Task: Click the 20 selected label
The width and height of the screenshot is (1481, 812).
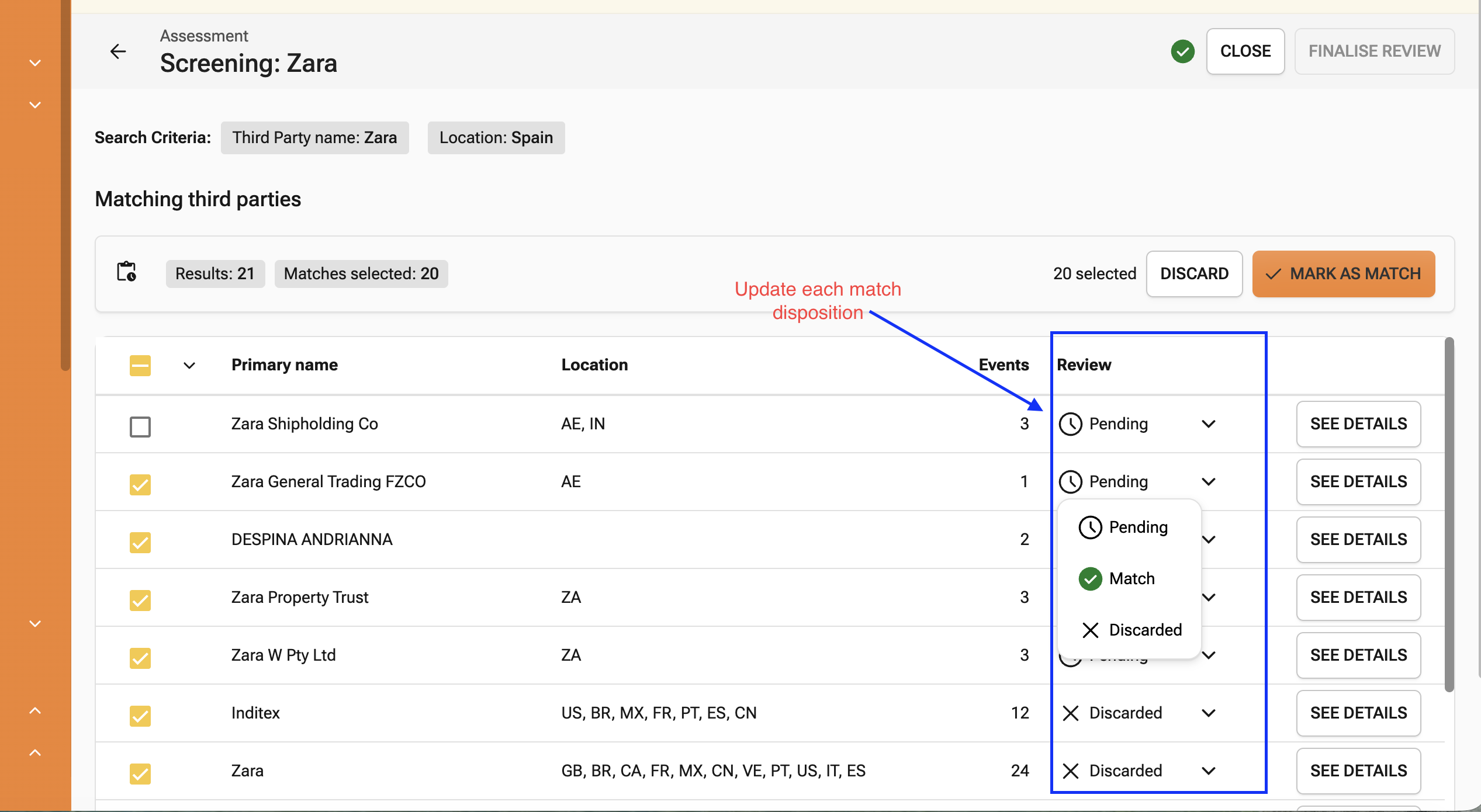Action: (x=1095, y=274)
